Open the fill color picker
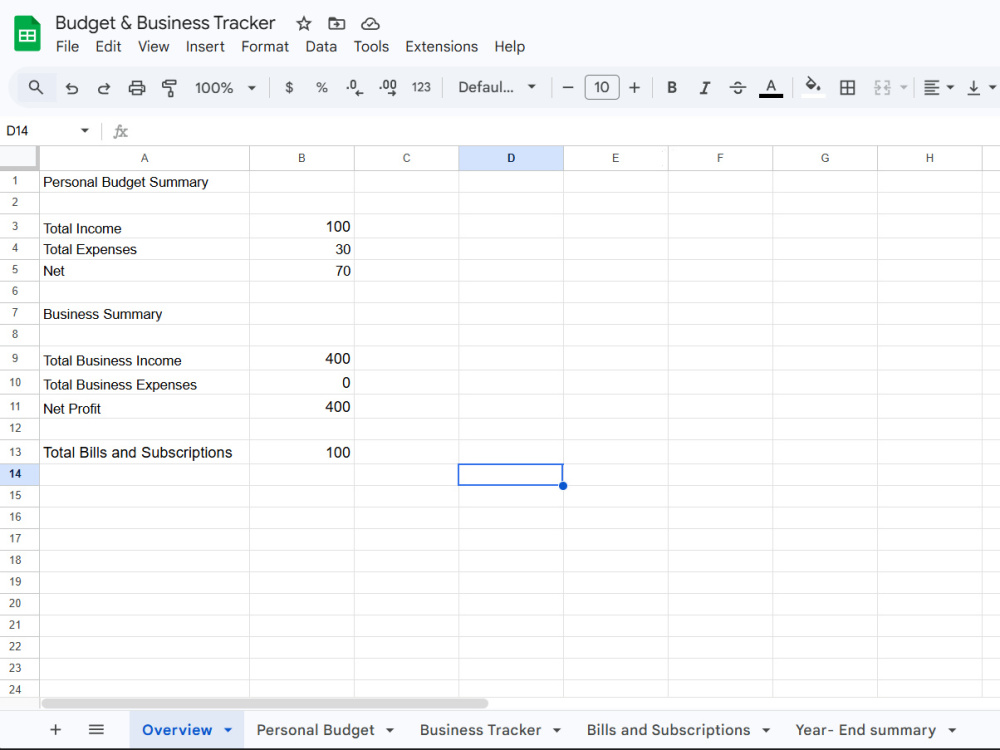This screenshot has height=750, width=1000. [x=812, y=87]
